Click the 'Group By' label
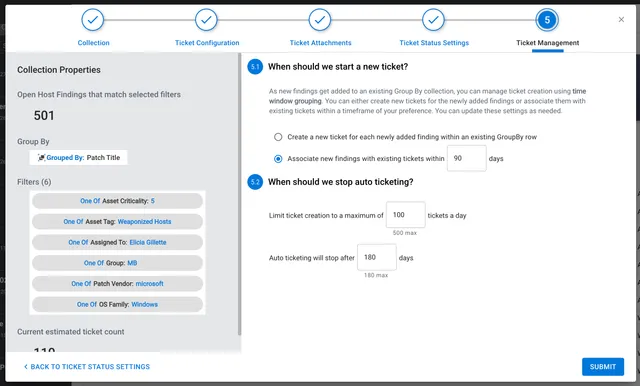 point(33,142)
